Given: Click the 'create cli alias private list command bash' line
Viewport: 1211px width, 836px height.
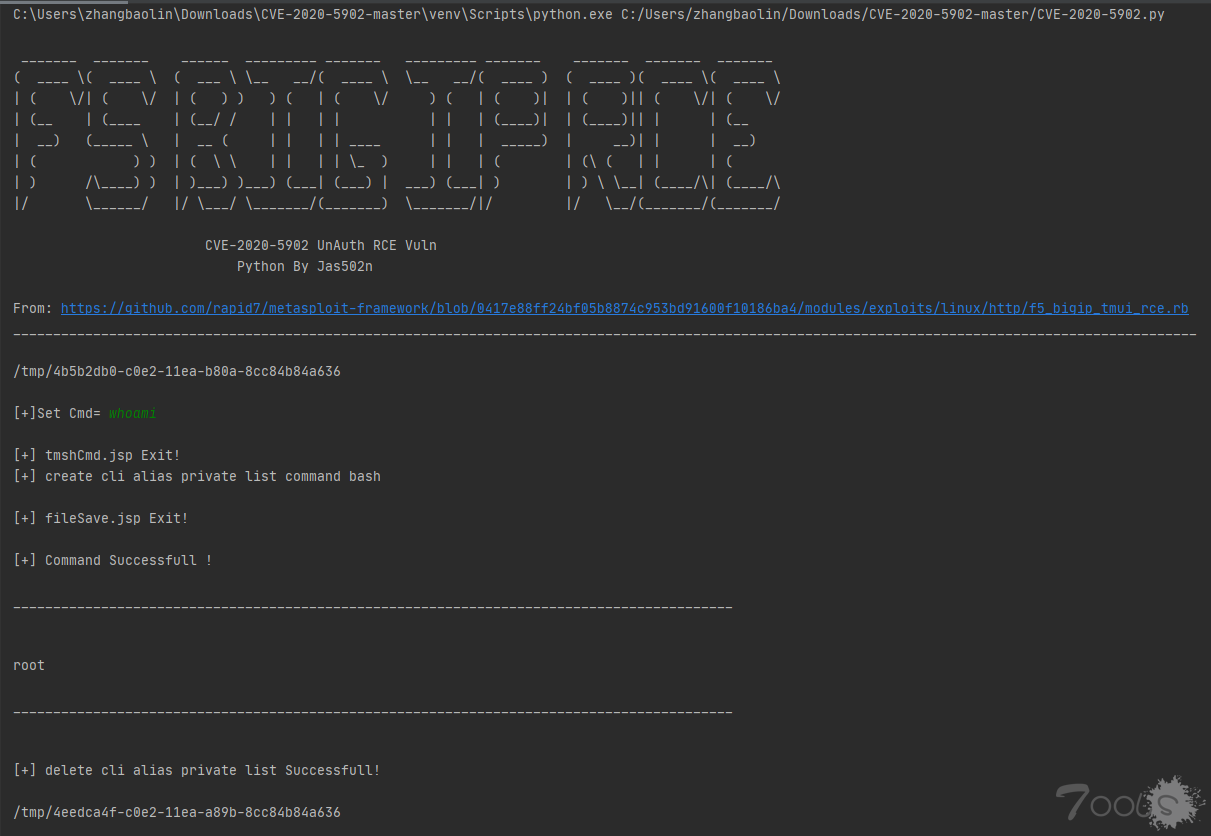Looking at the screenshot, I should tap(197, 477).
